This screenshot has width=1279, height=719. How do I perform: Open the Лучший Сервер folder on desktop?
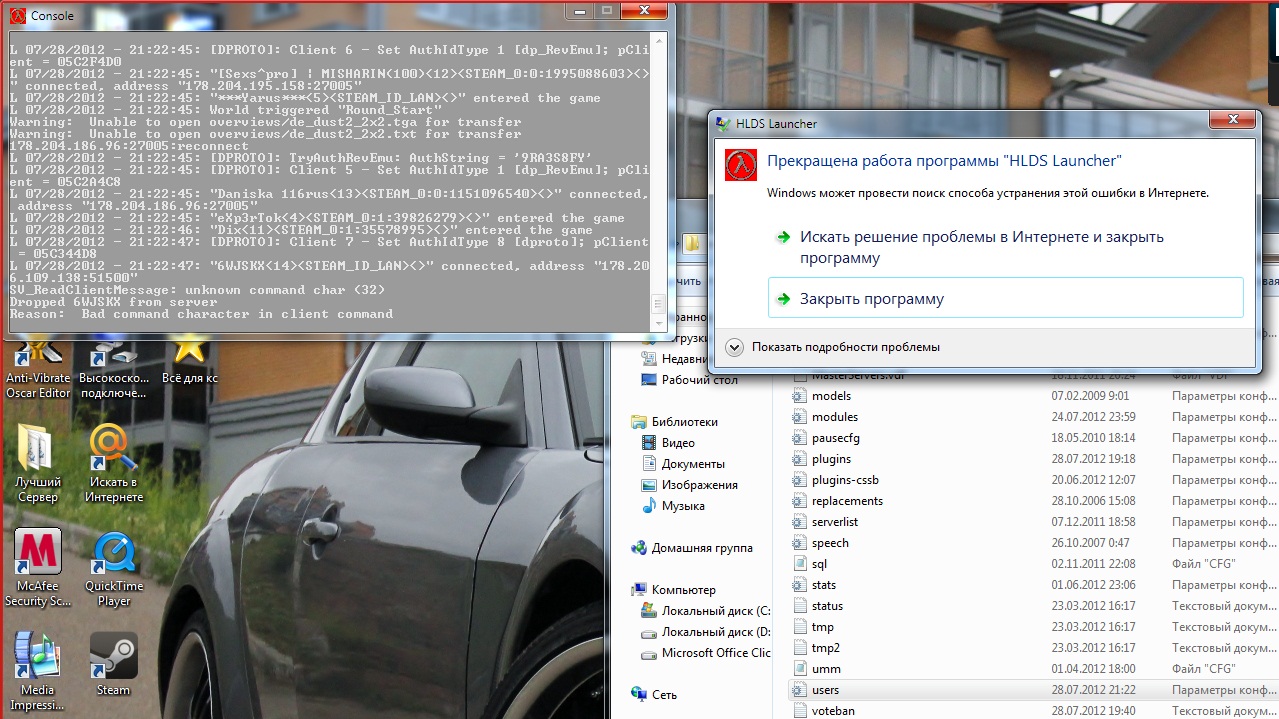pyautogui.click(x=38, y=463)
